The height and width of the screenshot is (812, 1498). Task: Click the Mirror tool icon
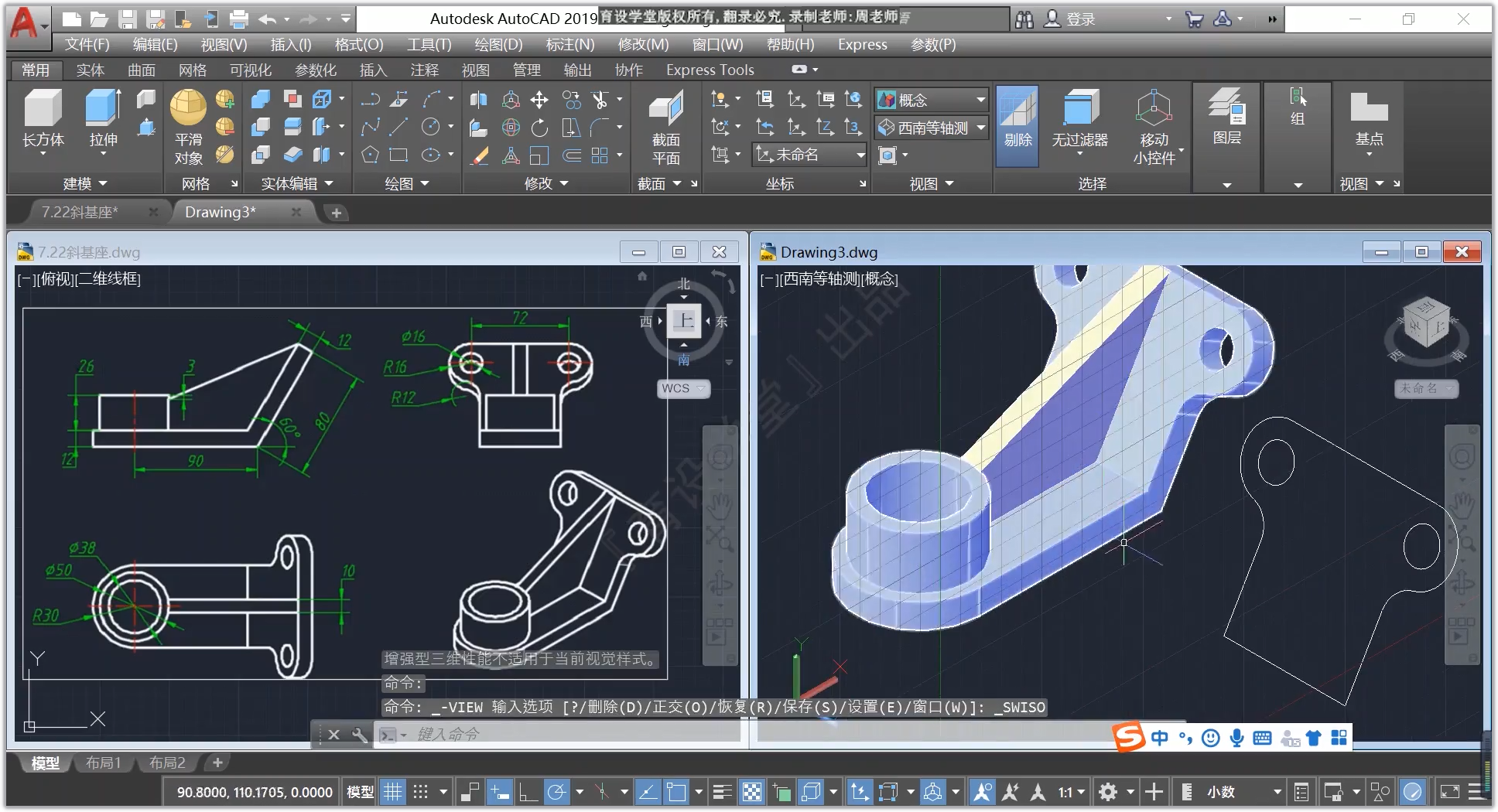(479, 100)
